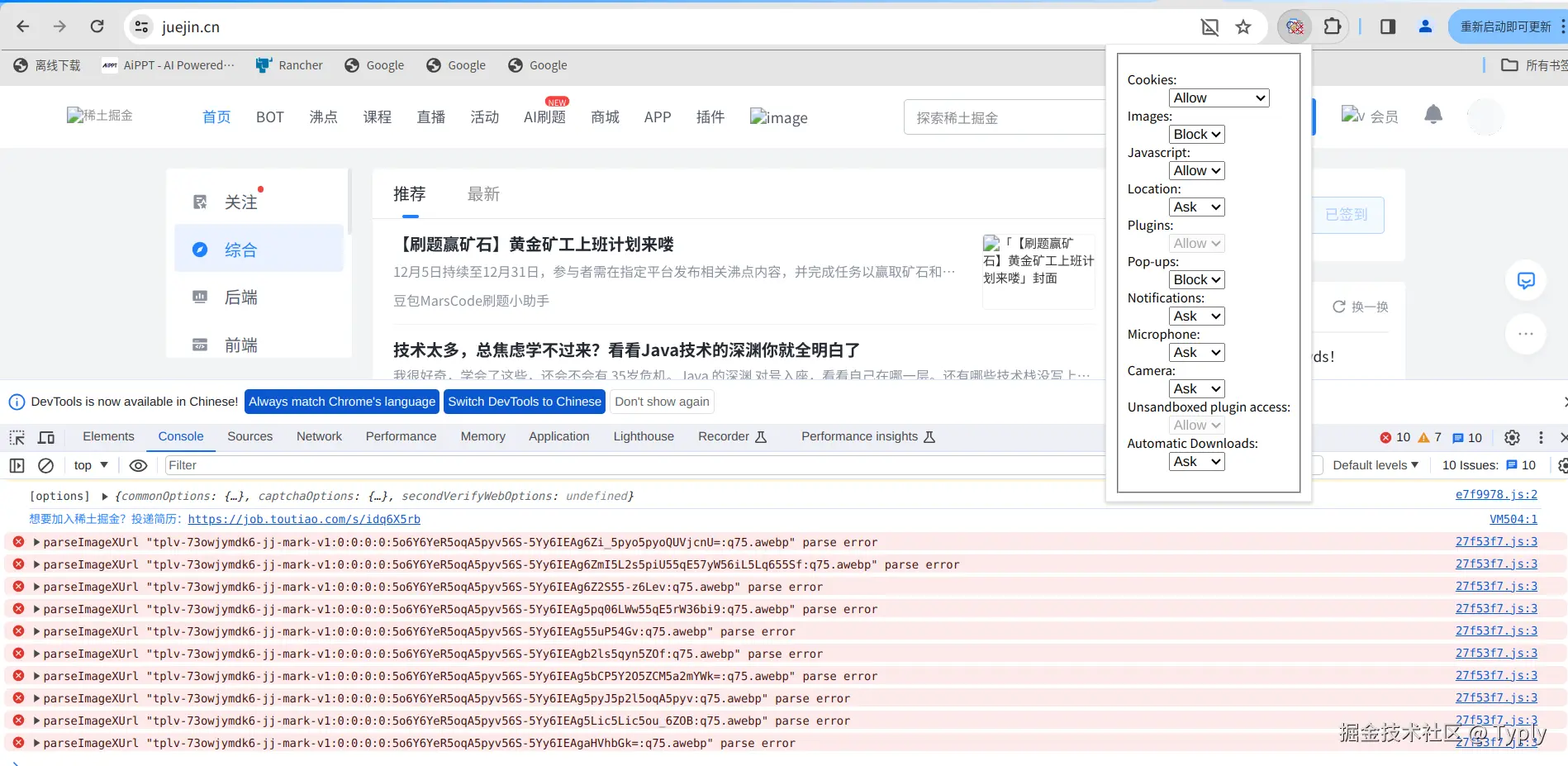
Task: Activate the inspect element picker
Action: 16,436
